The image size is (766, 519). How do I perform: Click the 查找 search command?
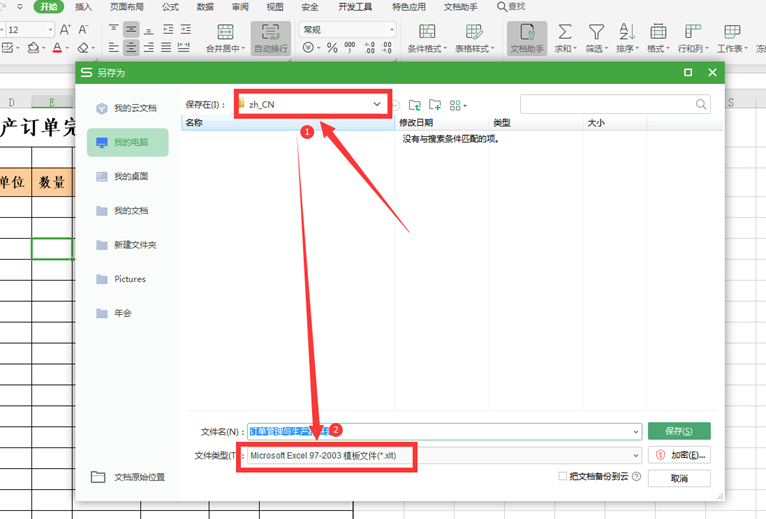click(511, 7)
